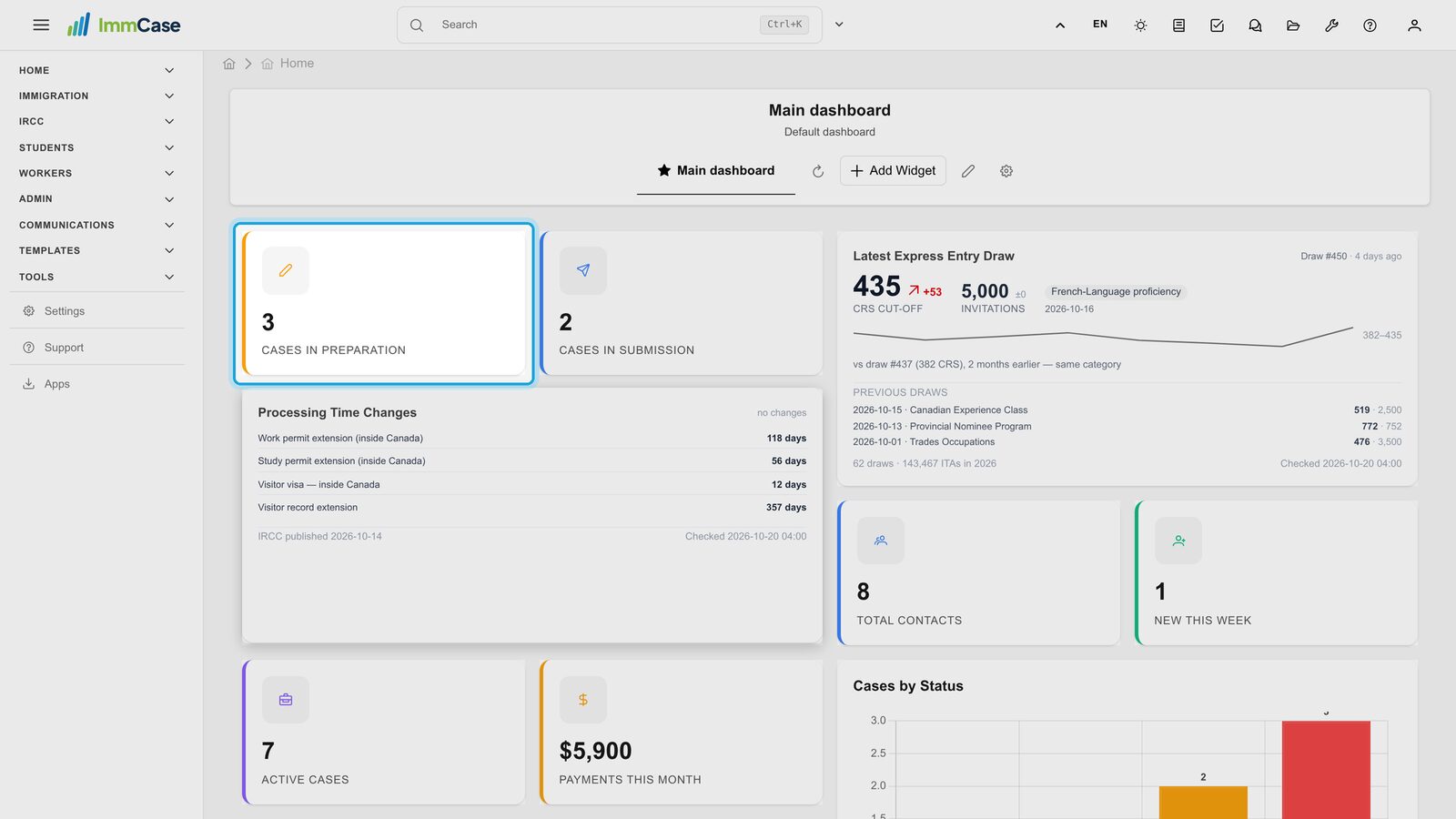Toggle the light/dark theme sun icon
Screen dimensions: 1456x819
(x=1140, y=25)
